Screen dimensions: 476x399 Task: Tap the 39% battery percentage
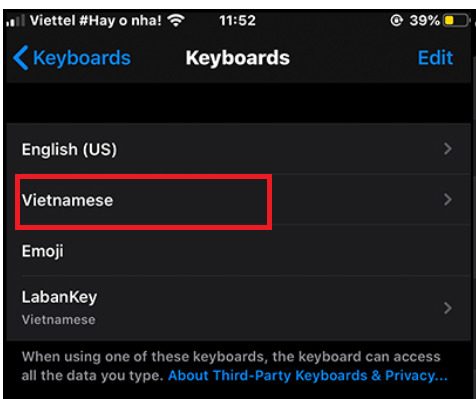pos(425,21)
